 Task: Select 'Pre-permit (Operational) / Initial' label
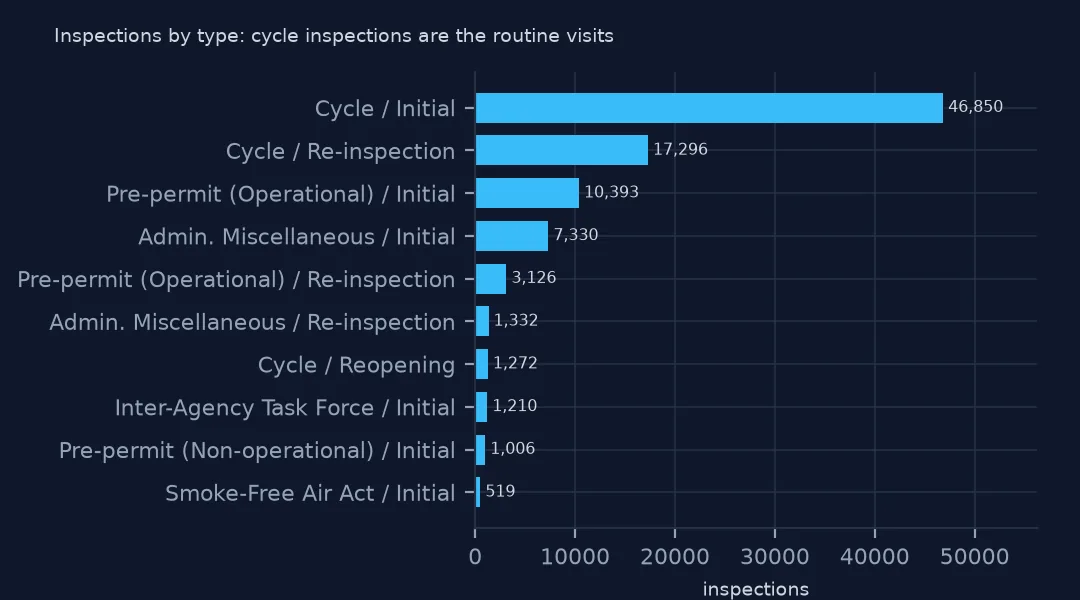[x=280, y=194]
